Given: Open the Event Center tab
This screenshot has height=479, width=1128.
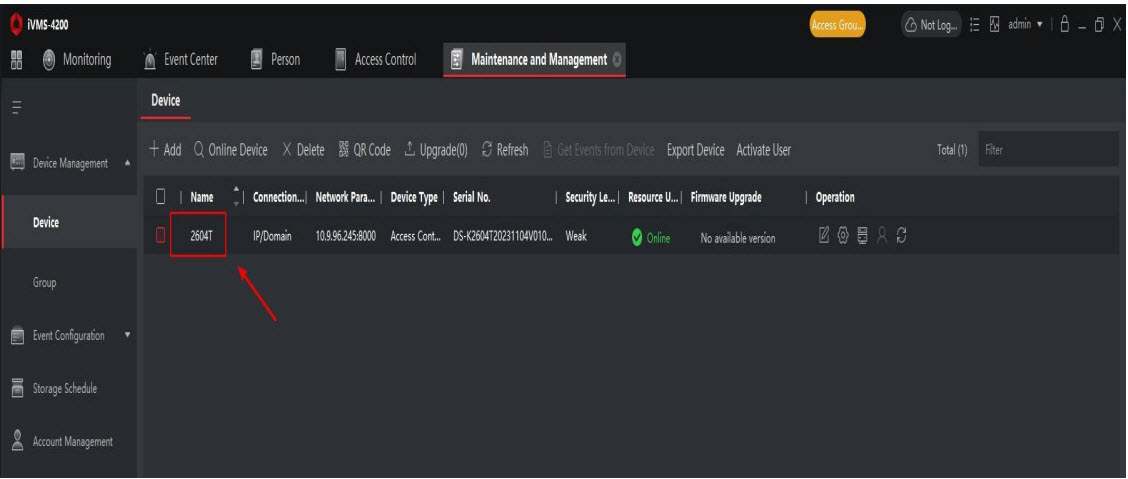Looking at the screenshot, I should pyautogui.click(x=184, y=59).
